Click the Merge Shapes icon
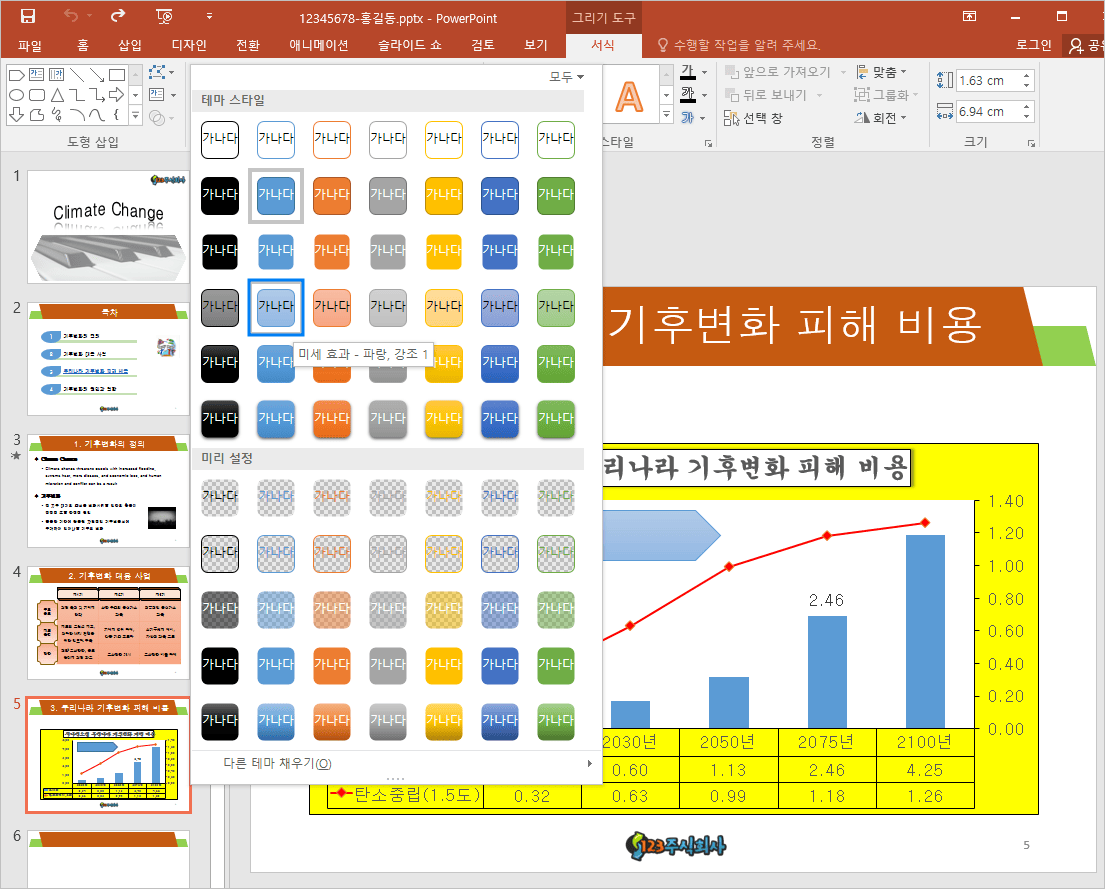 click(157, 118)
